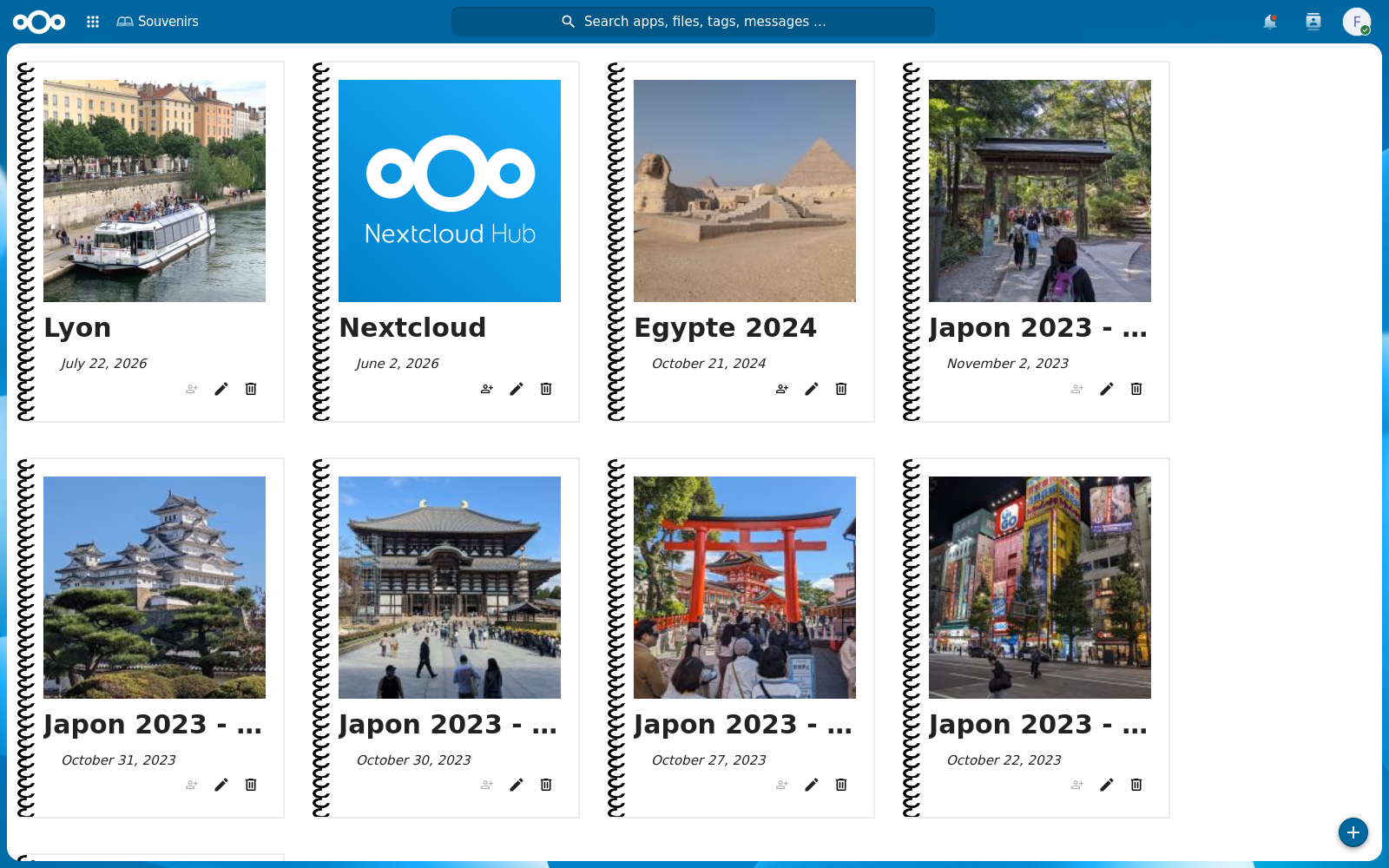The height and width of the screenshot is (868, 1389).
Task: Click the date "July 22, 2026"
Action: [x=104, y=364]
